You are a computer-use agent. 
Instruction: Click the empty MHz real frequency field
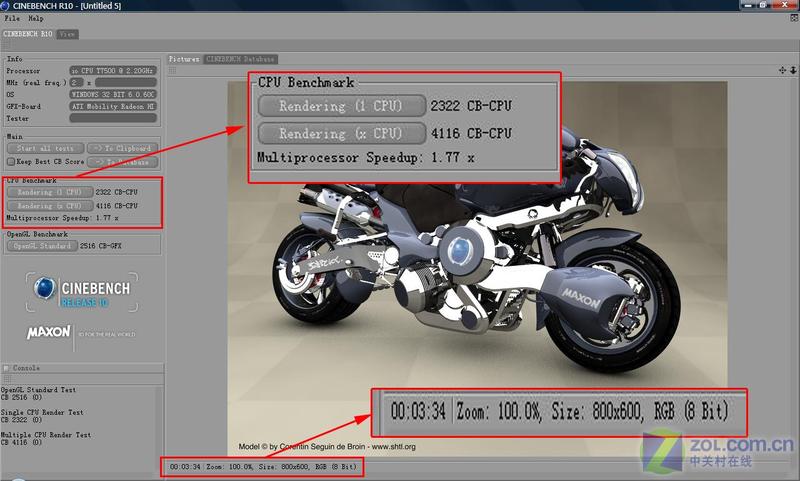click(x=126, y=82)
